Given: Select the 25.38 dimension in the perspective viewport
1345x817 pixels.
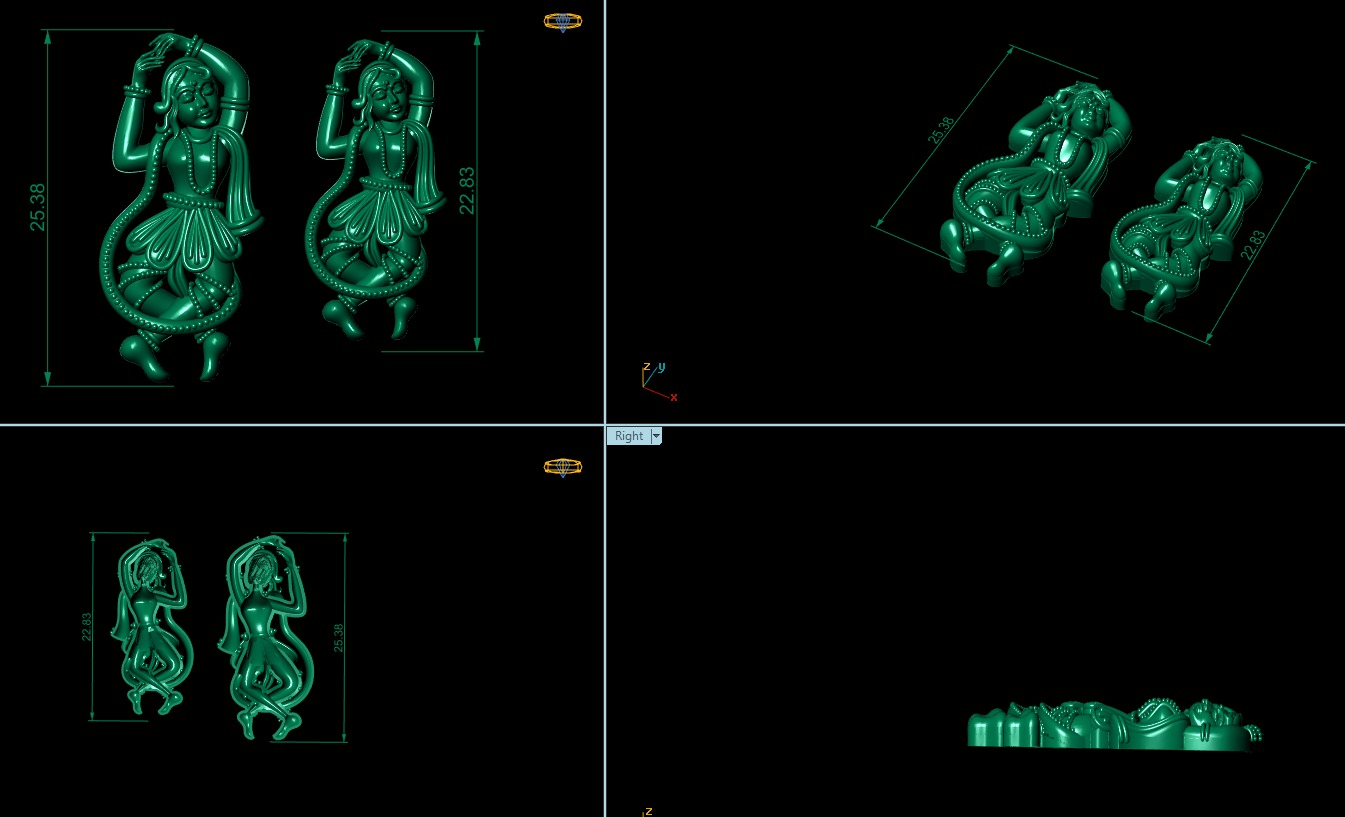Looking at the screenshot, I should (x=942, y=131).
